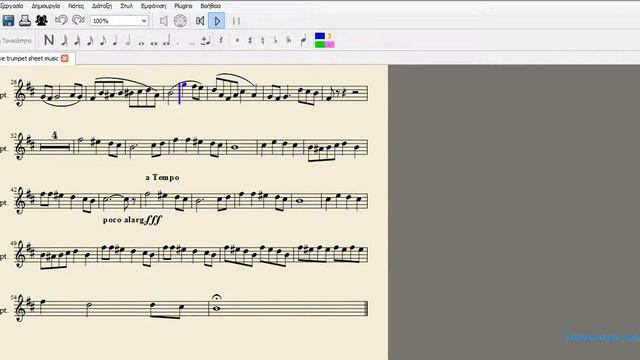Click the rest input button

(221, 40)
